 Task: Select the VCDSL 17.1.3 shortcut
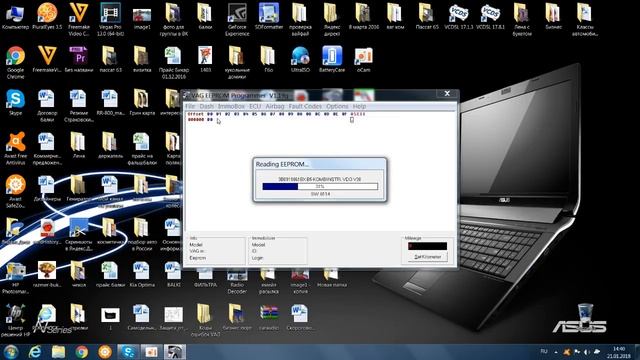click(x=459, y=16)
